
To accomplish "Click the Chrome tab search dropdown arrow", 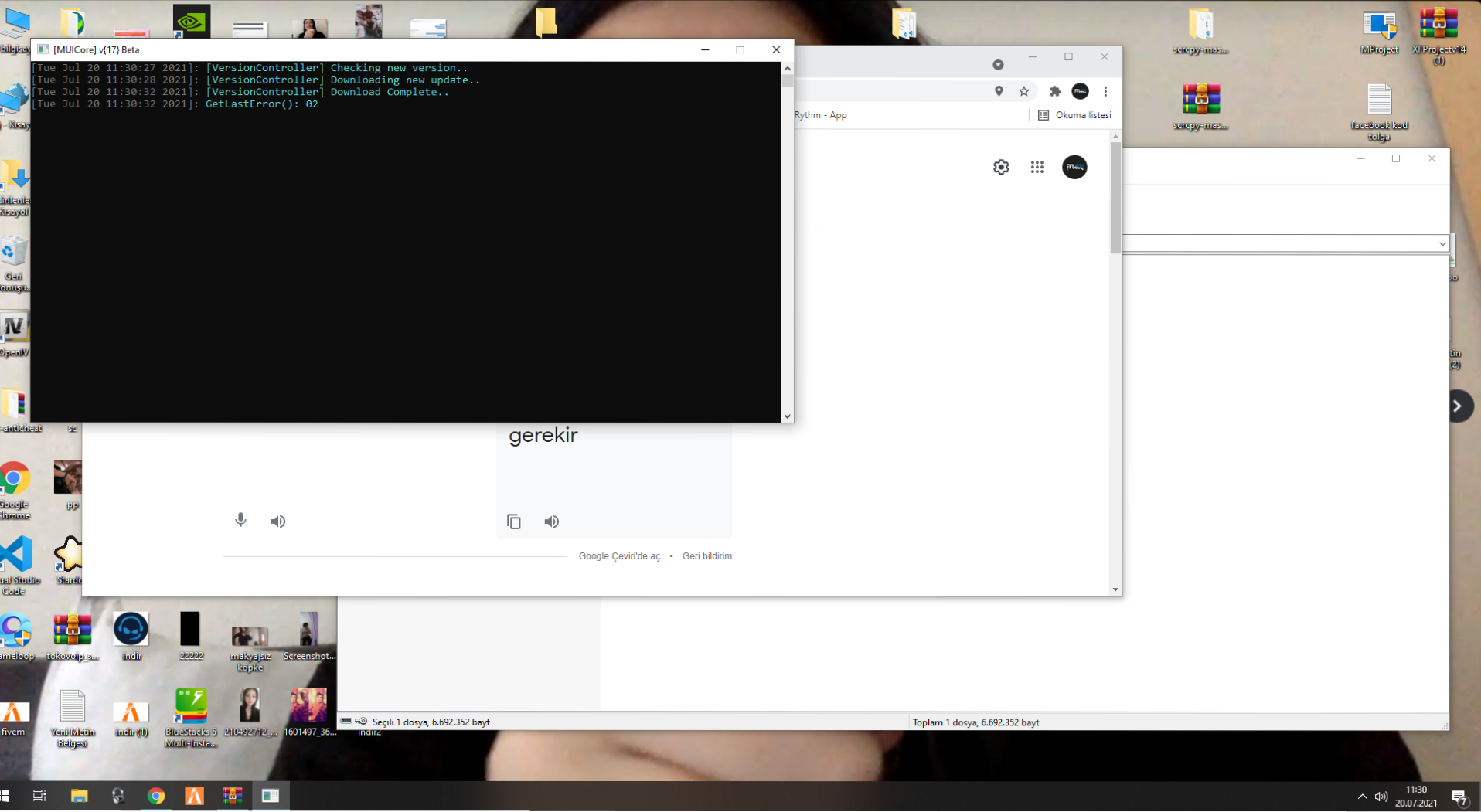I will tap(998, 65).
